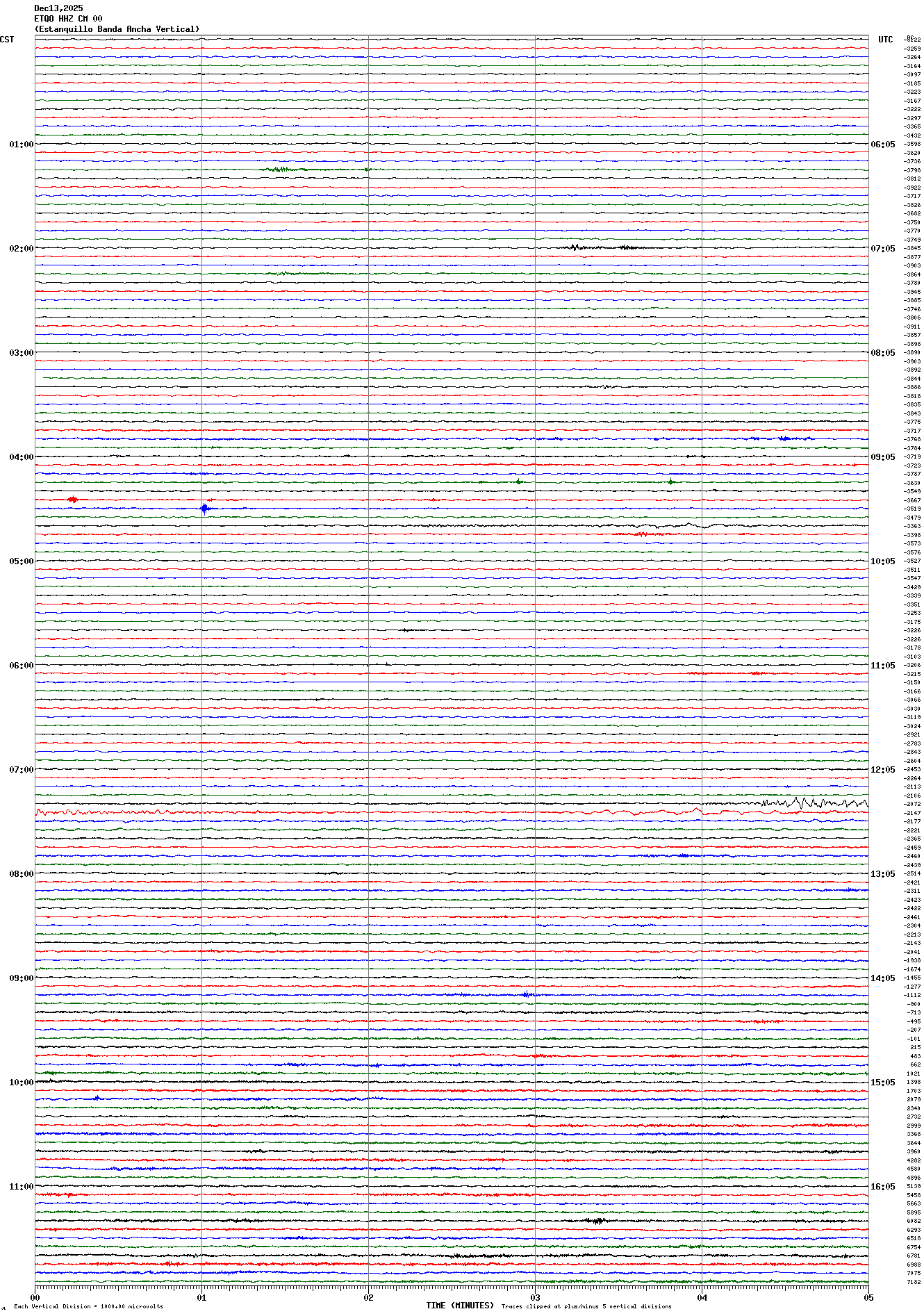The width and height of the screenshot is (924, 1316).
Task: Click the traces clipped footnote text
Action: pyautogui.click(x=586, y=1306)
